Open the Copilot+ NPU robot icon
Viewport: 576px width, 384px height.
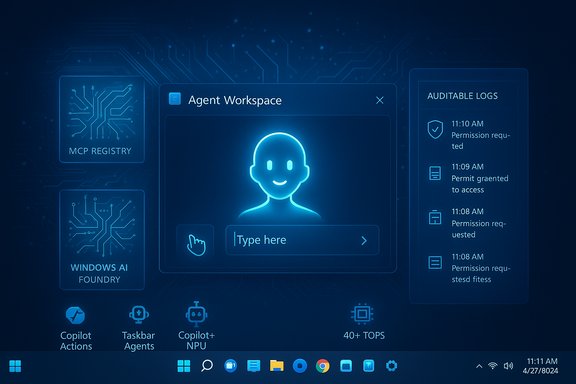[x=197, y=314]
